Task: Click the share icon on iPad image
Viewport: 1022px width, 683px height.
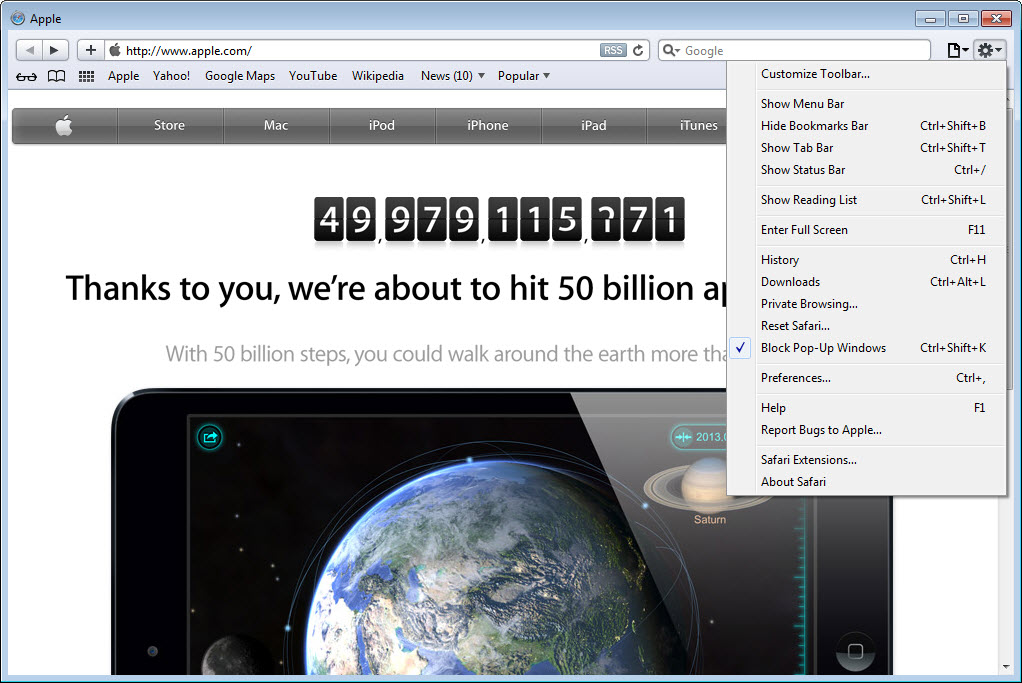Action: (x=210, y=437)
